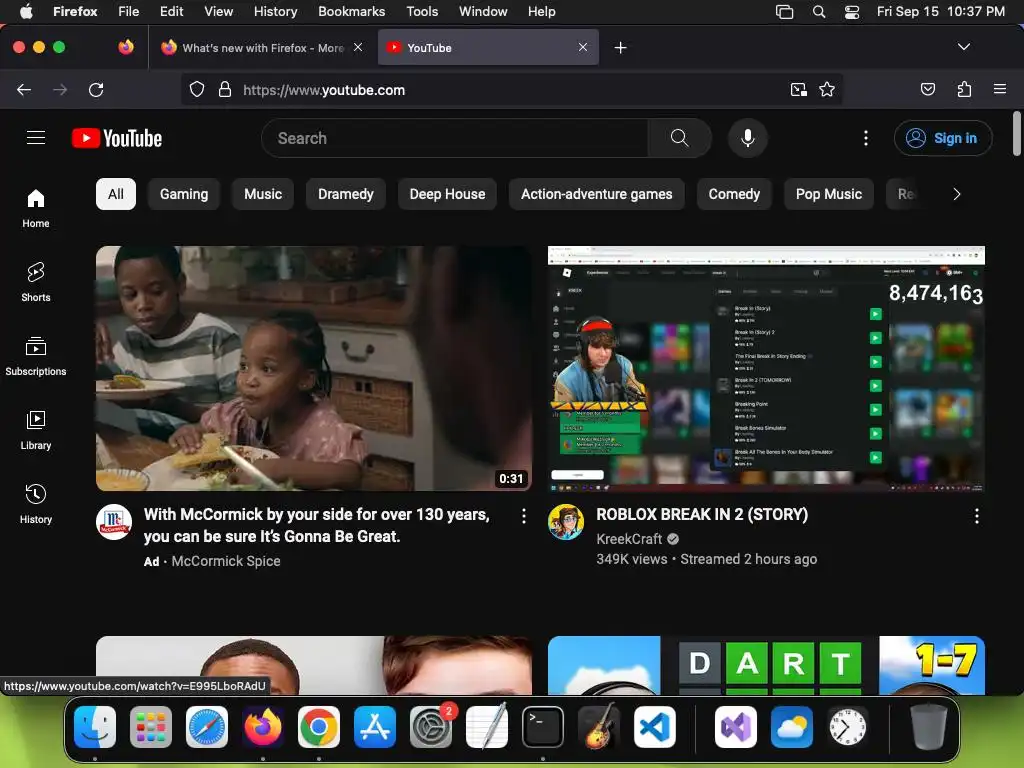Viewport: 1024px width, 768px height.
Task: Select the Deep House filter chip
Action: (x=447, y=194)
